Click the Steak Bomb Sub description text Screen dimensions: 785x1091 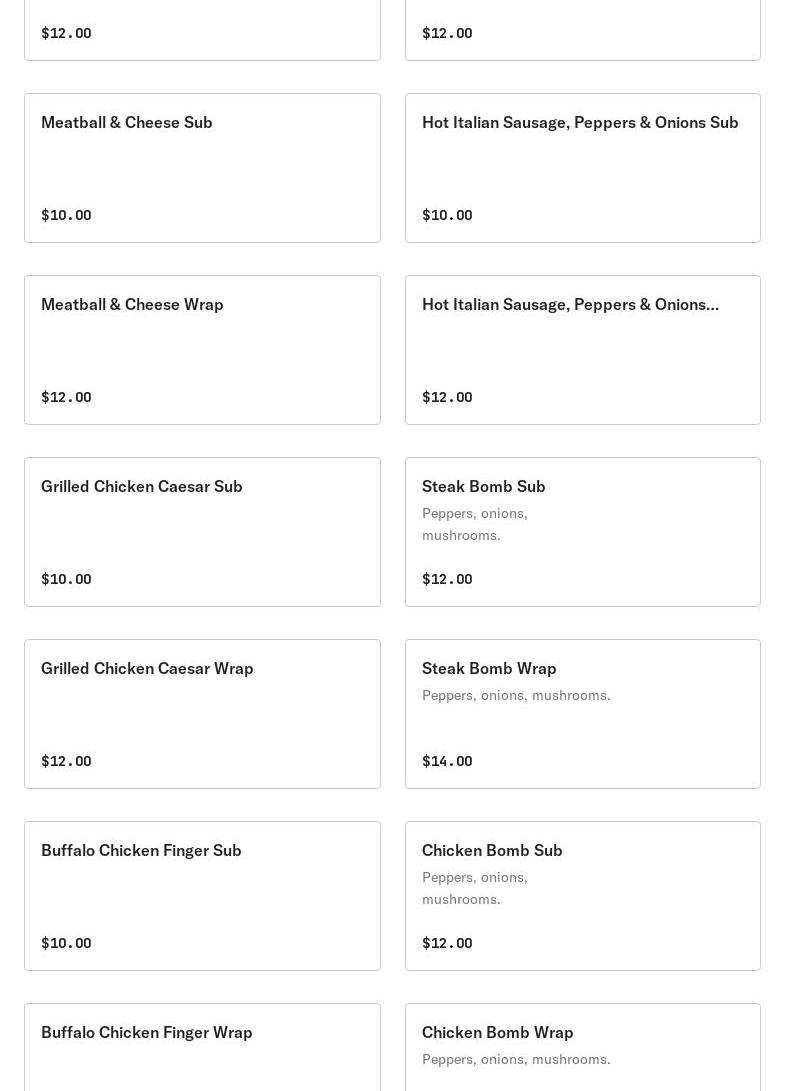[x=475, y=524]
